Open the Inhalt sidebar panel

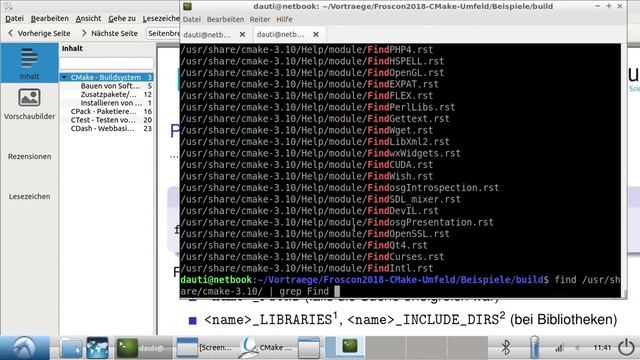click(x=29, y=63)
